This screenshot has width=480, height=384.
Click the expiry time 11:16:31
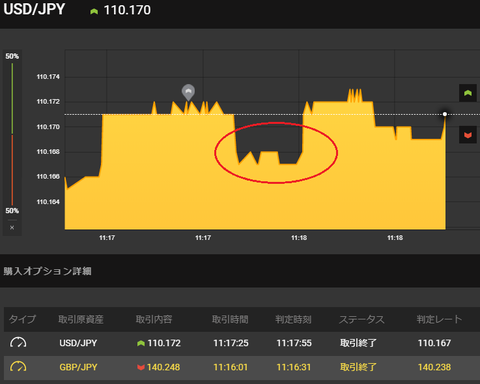tap(294, 367)
